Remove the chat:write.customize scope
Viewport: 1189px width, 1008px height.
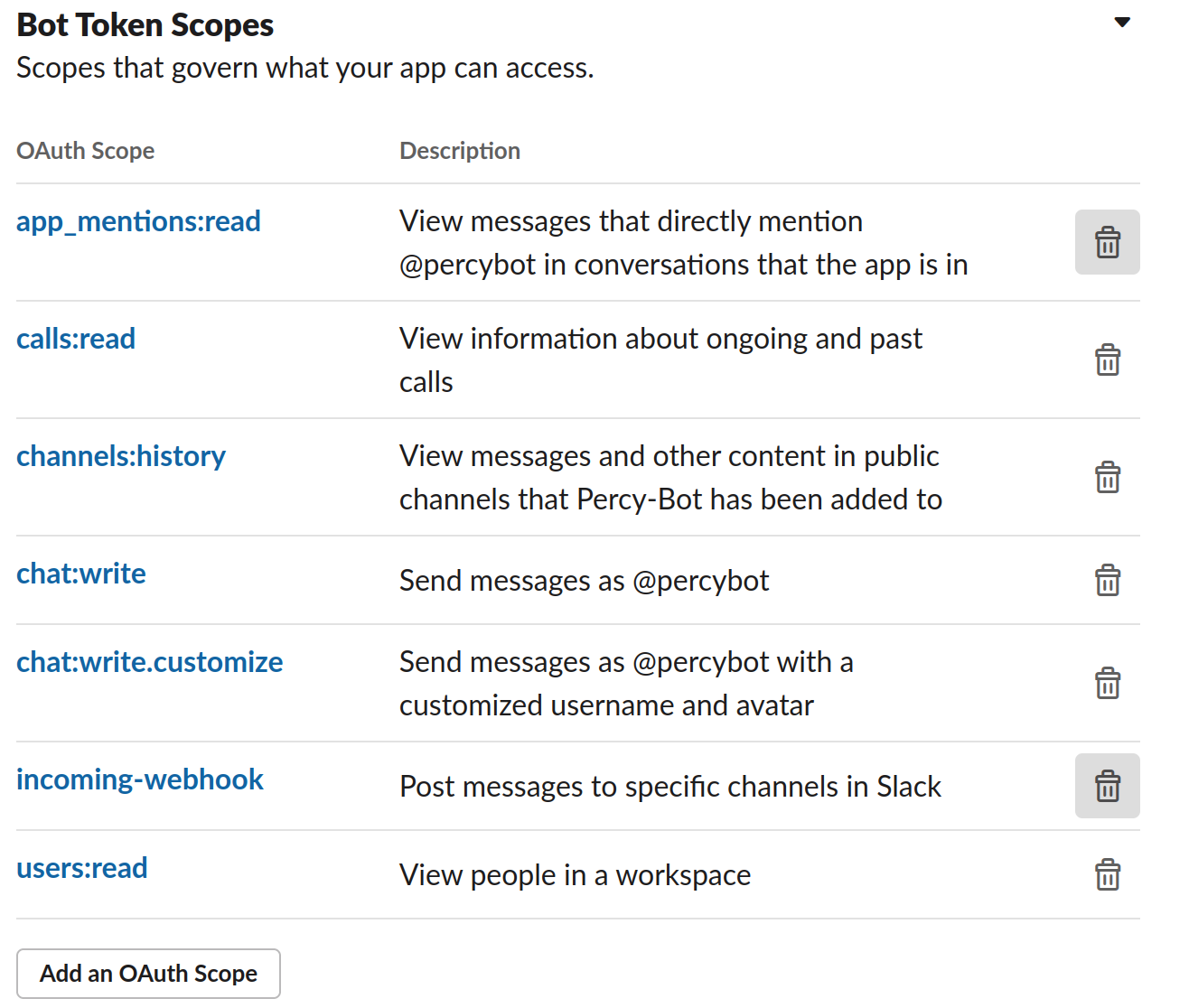(1107, 683)
